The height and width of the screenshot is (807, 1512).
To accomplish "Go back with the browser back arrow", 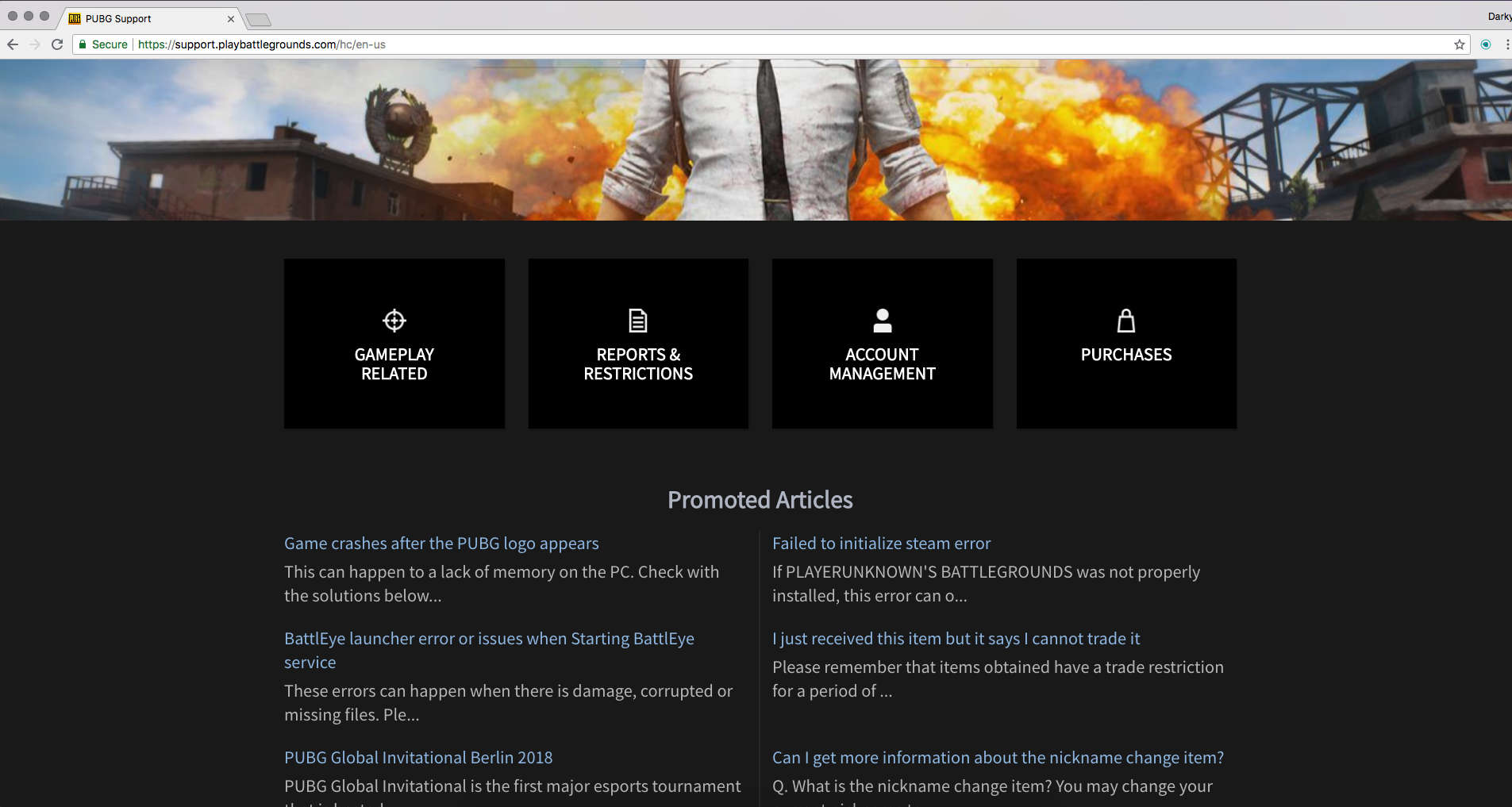I will [x=13, y=44].
